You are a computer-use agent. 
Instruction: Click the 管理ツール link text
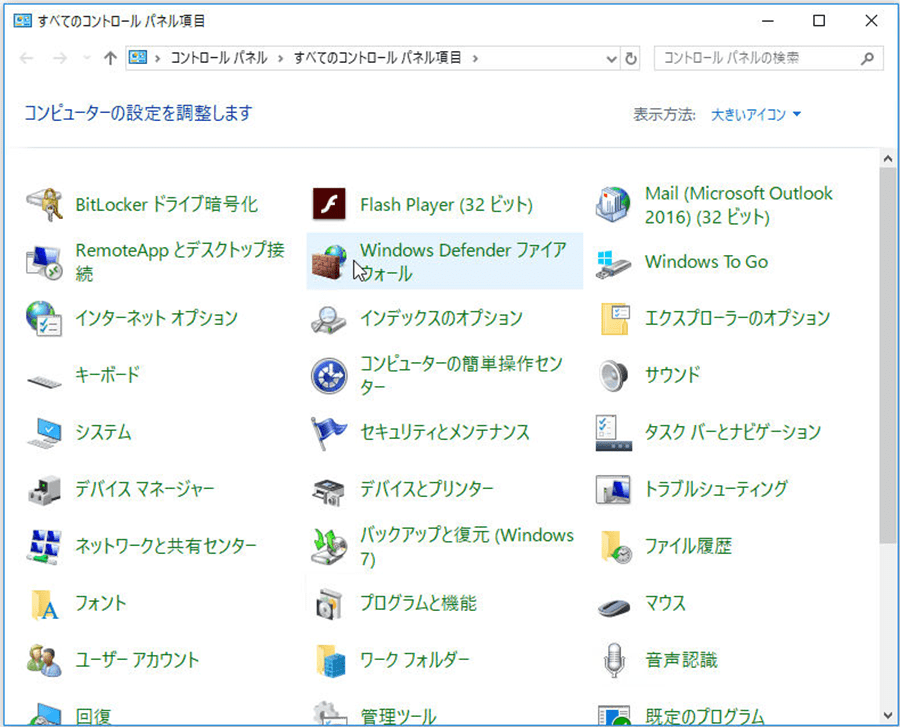[x=398, y=717]
